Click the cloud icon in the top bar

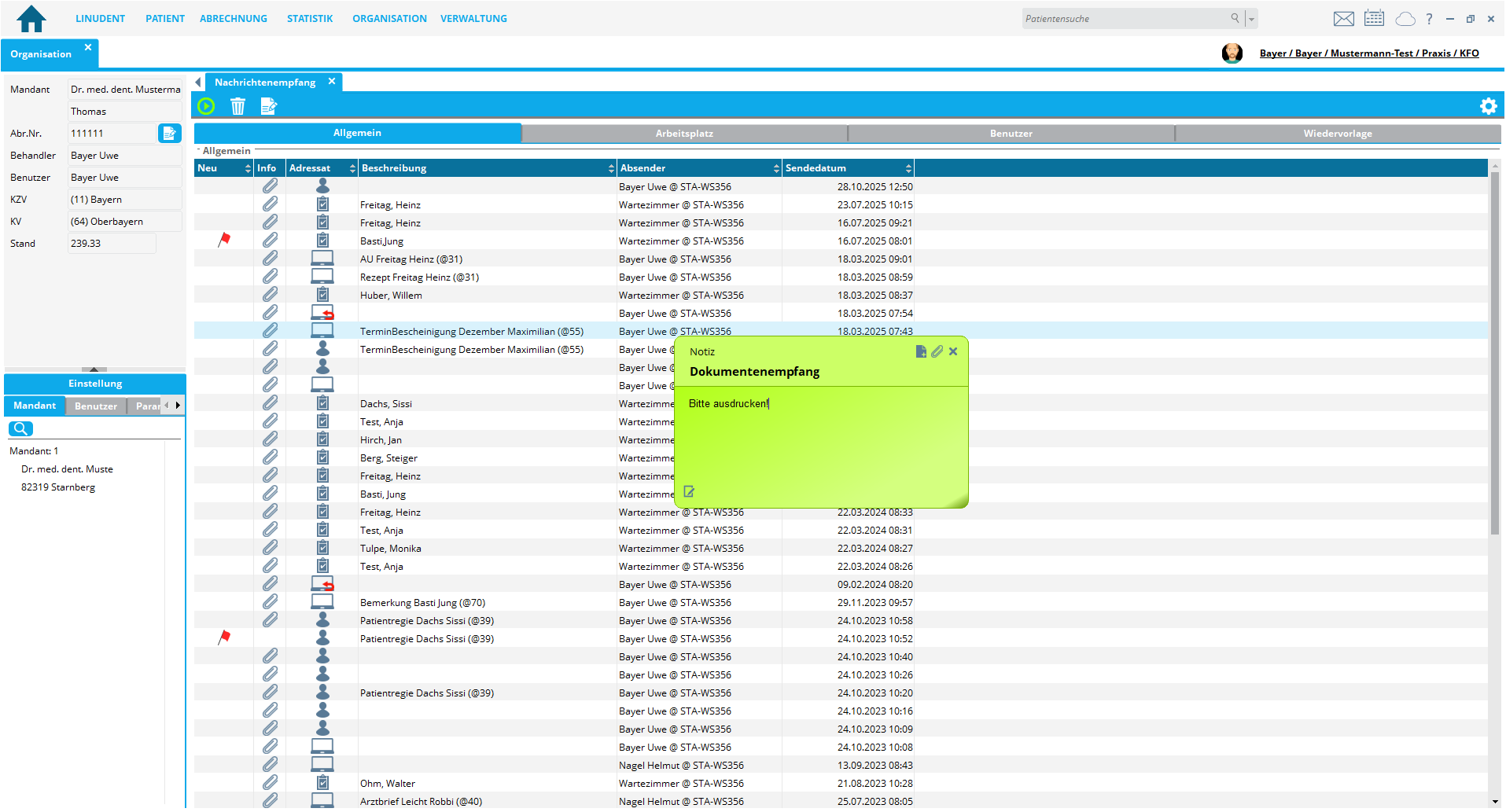1405,19
